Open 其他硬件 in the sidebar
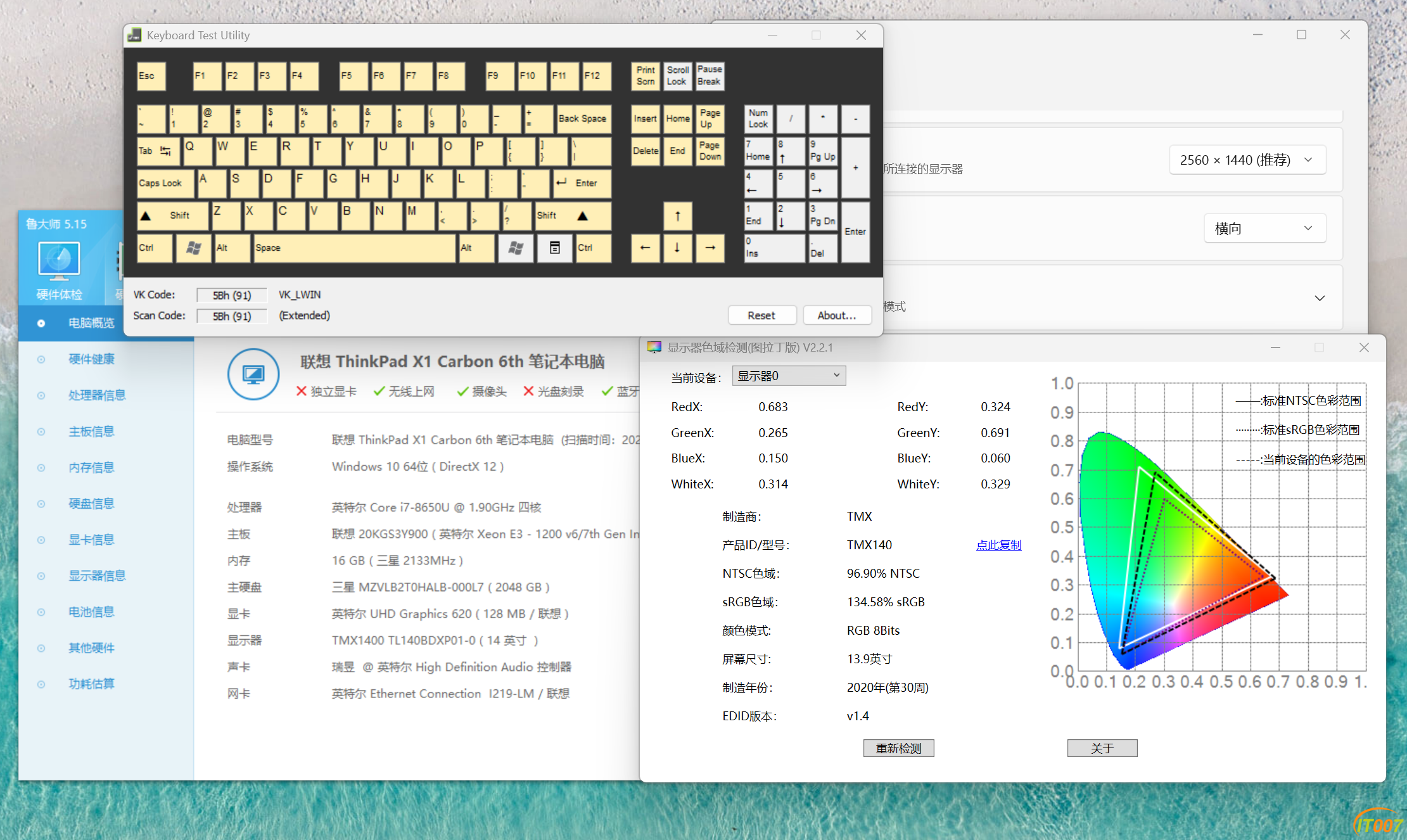Viewport: 1407px width, 840px height. (91, 648)
